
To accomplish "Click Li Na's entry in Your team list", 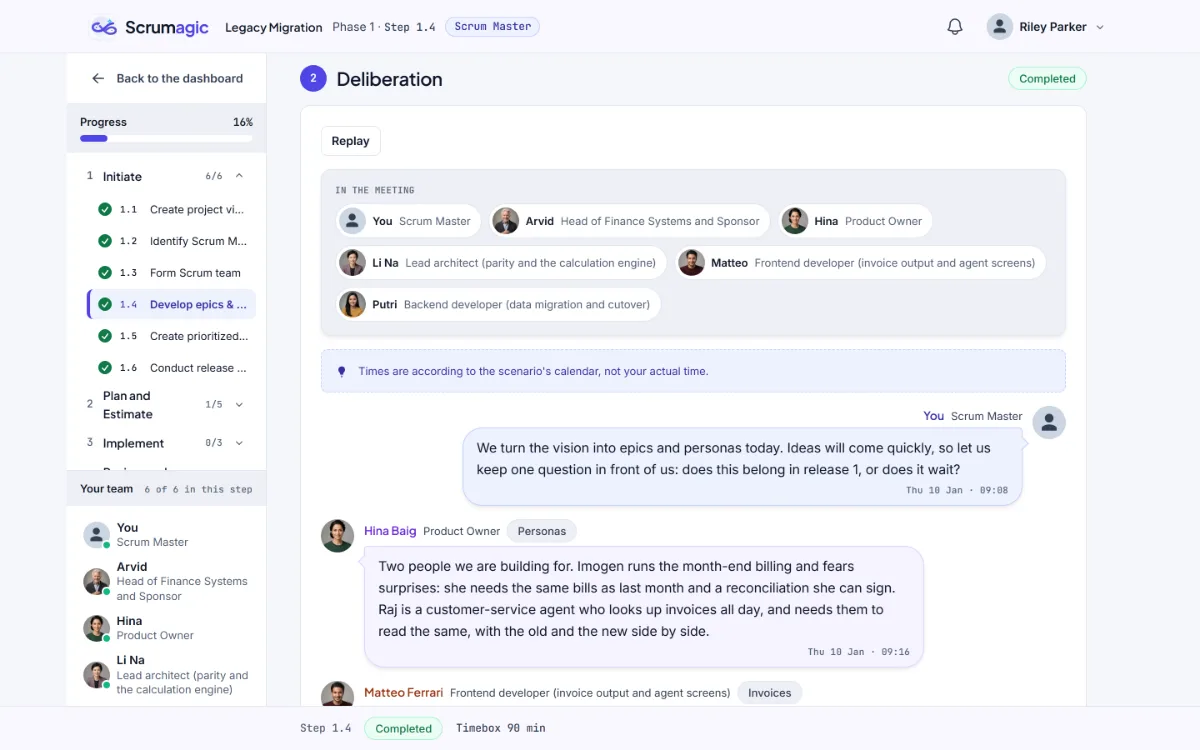I will click(x=166, y=675).
